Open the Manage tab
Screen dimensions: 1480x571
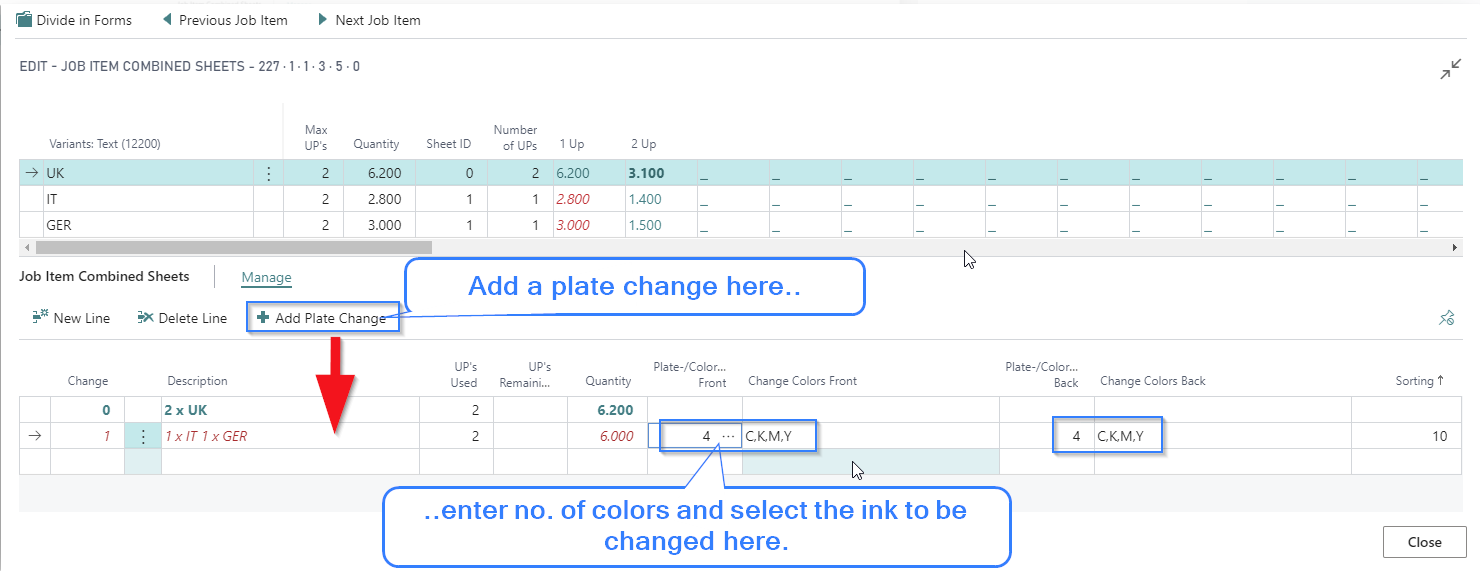(x=266, y=278)
